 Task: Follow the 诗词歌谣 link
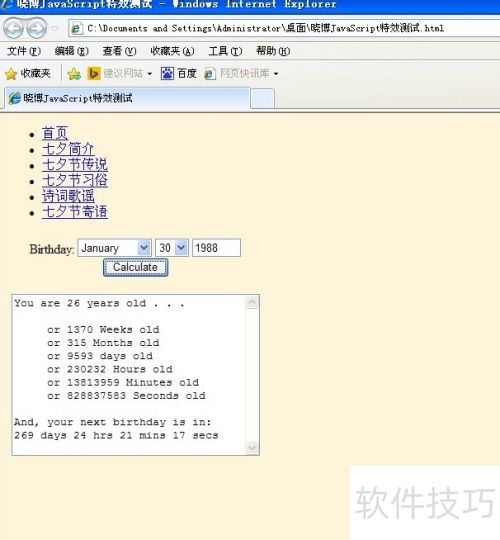click(68, 196)
